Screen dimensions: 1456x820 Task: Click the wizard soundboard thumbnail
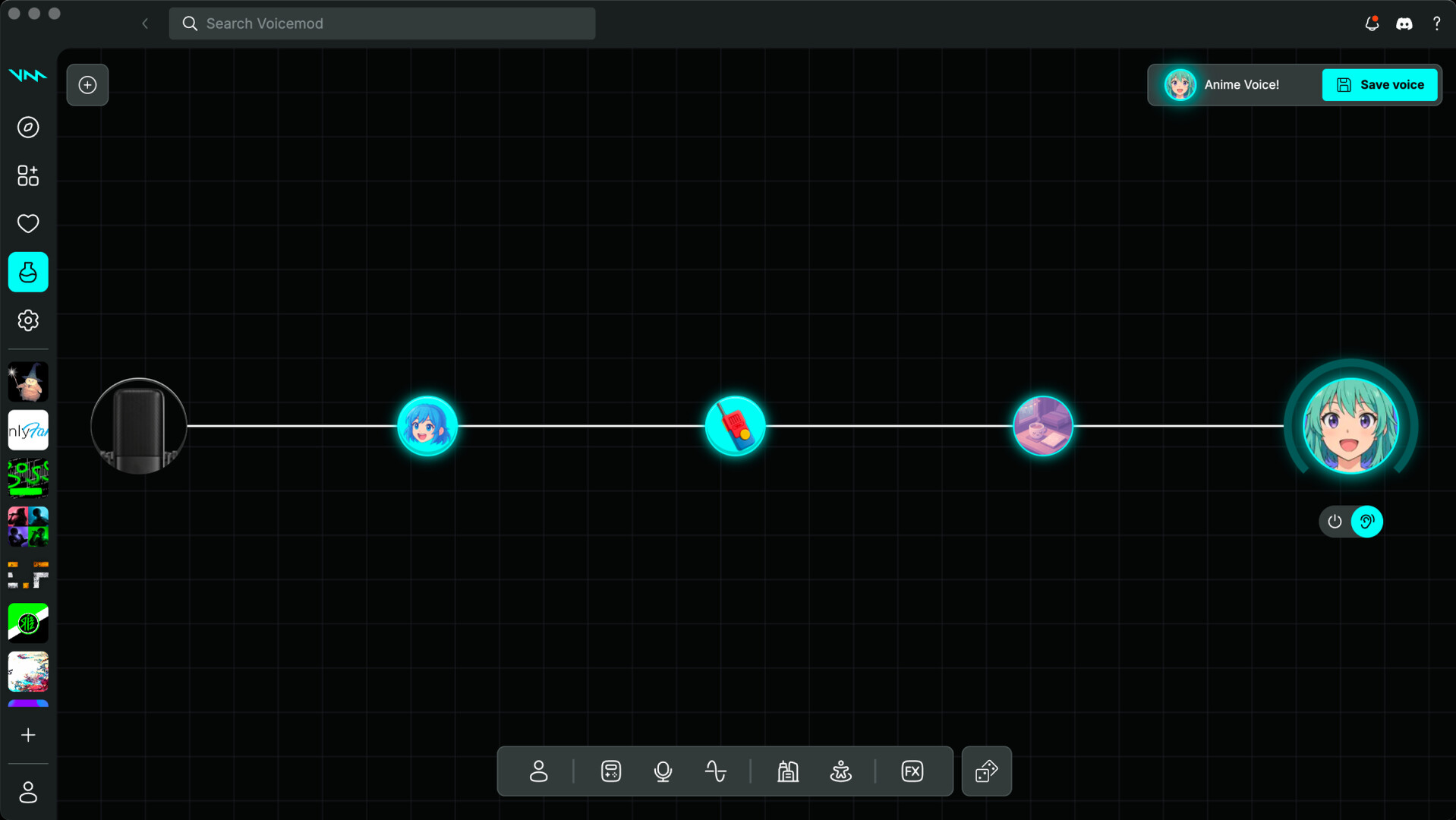coord(28,382)
